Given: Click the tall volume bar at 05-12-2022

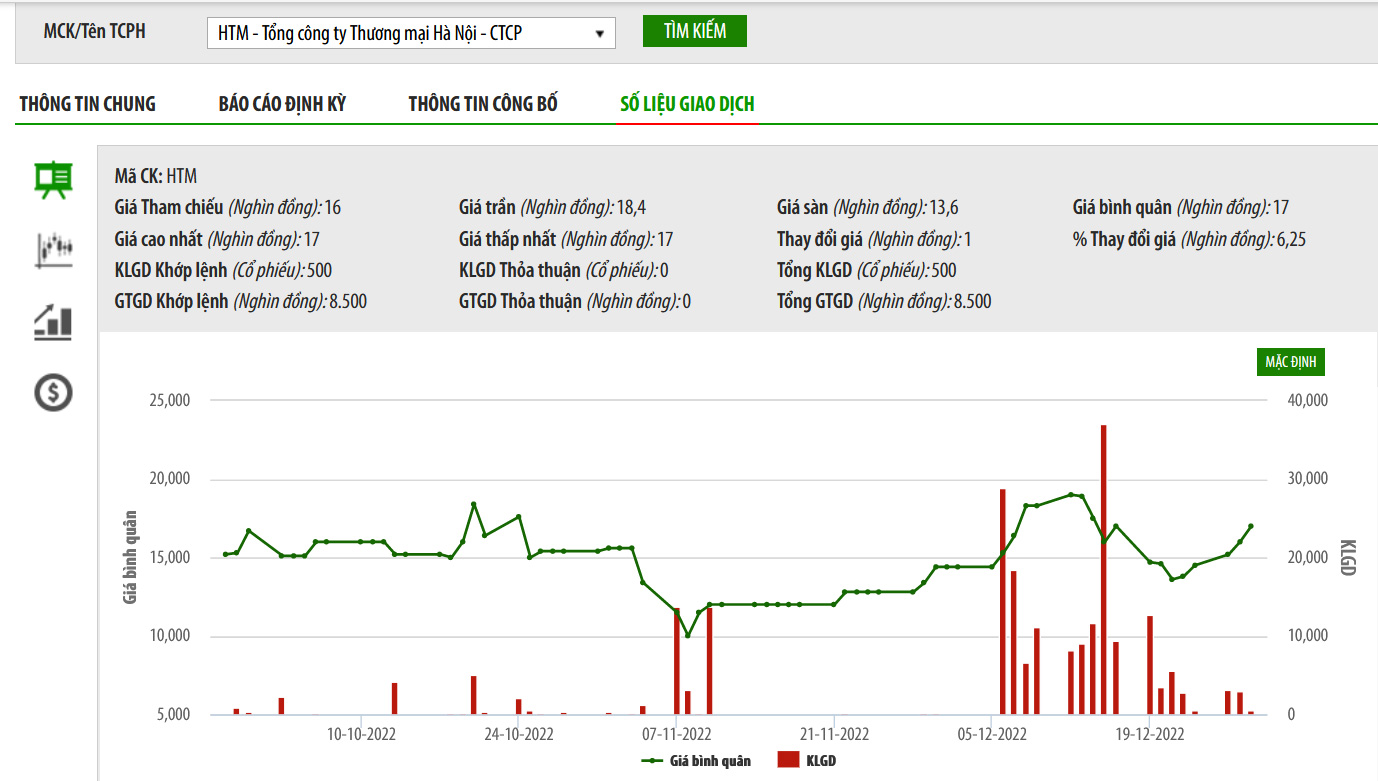Looking at the screenshot, I should pos(1003,600).
